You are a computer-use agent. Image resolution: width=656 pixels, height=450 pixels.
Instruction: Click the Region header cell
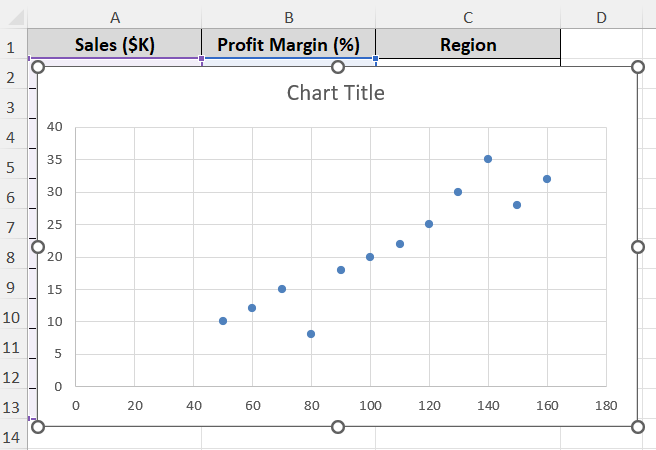(x=468, y=45)
